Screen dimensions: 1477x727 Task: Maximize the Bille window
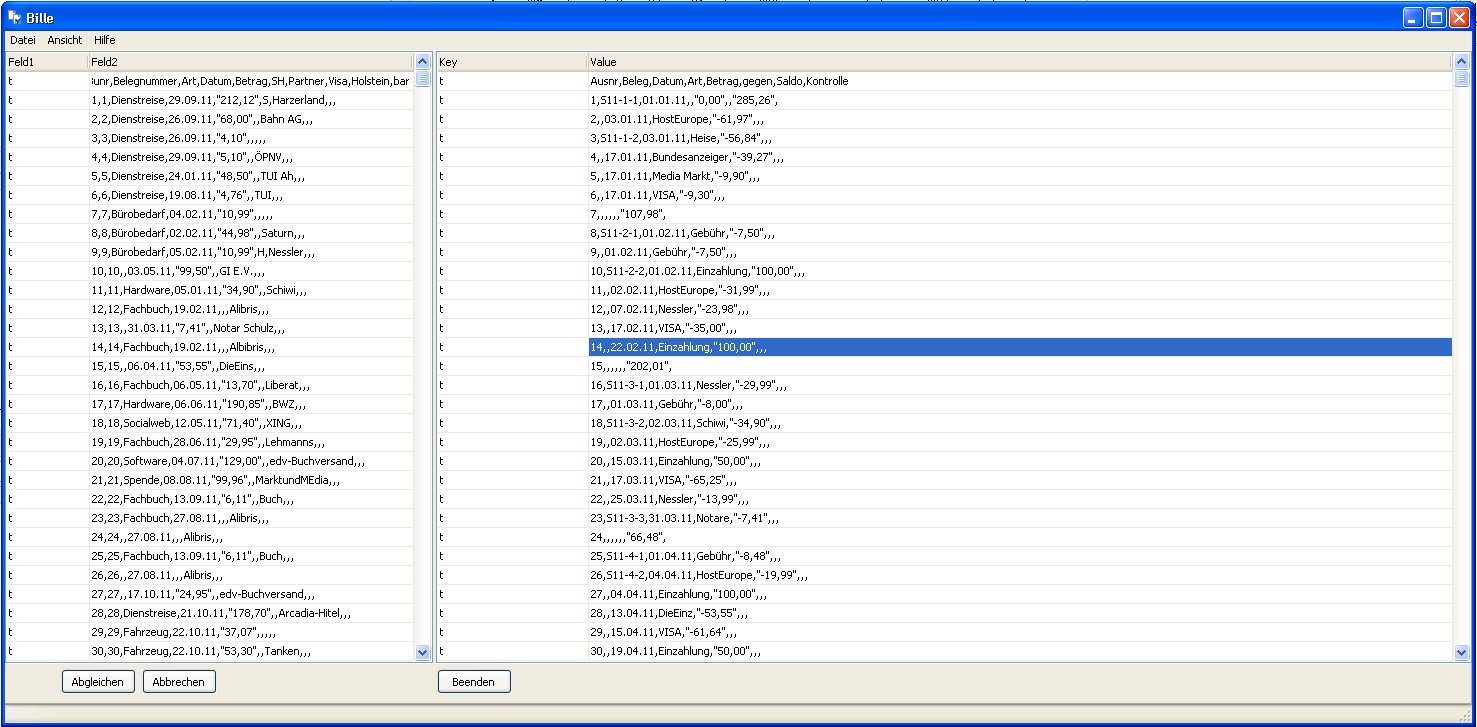[1436, 18]
